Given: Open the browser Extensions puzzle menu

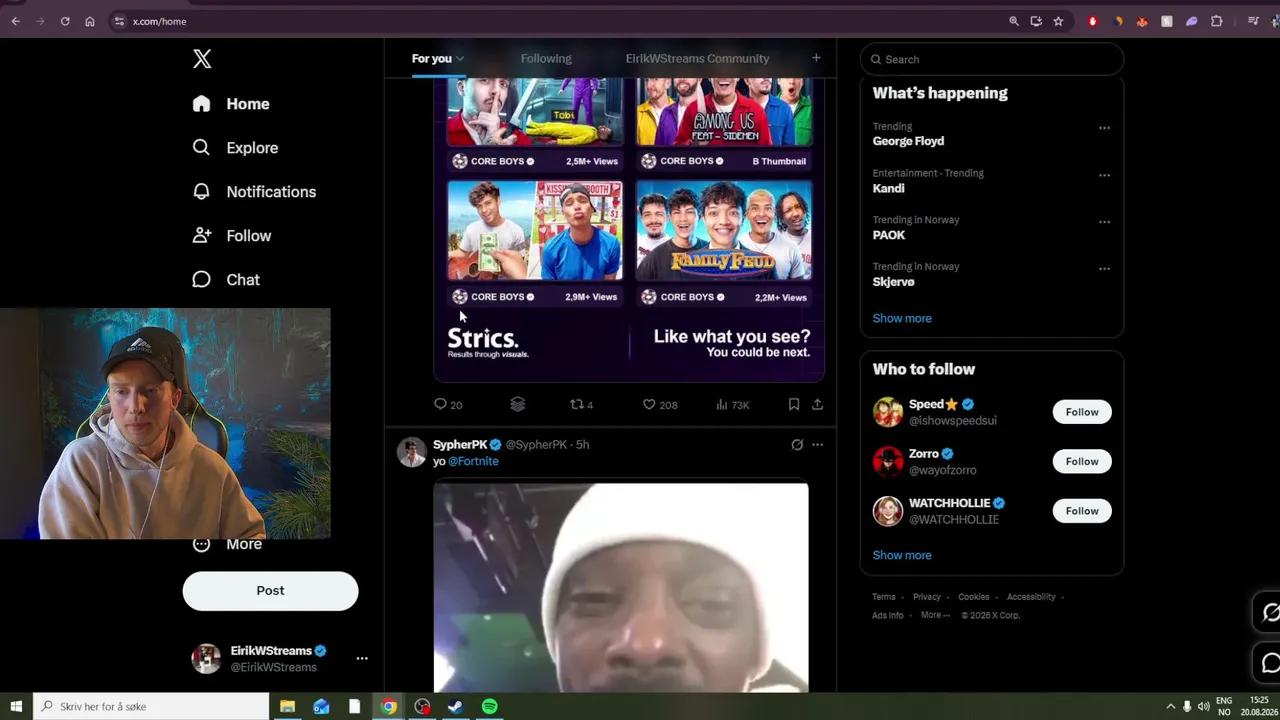Looking at the screenshot, I should coord(1217,21).
